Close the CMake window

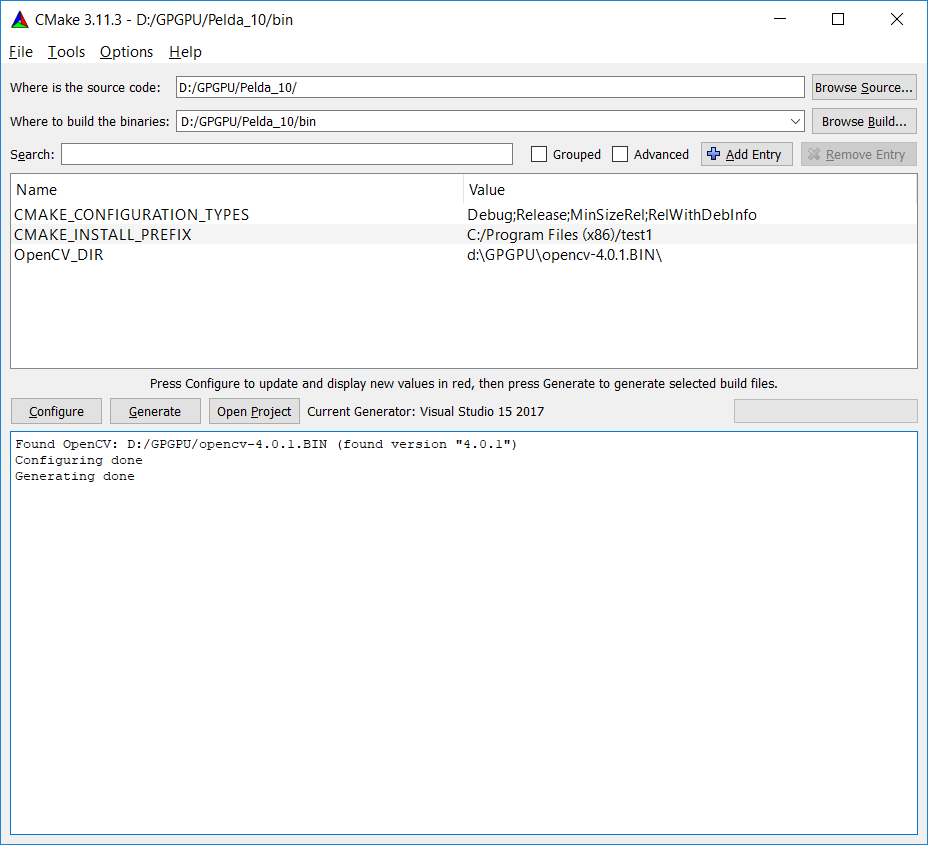click(x=897, y=20)
